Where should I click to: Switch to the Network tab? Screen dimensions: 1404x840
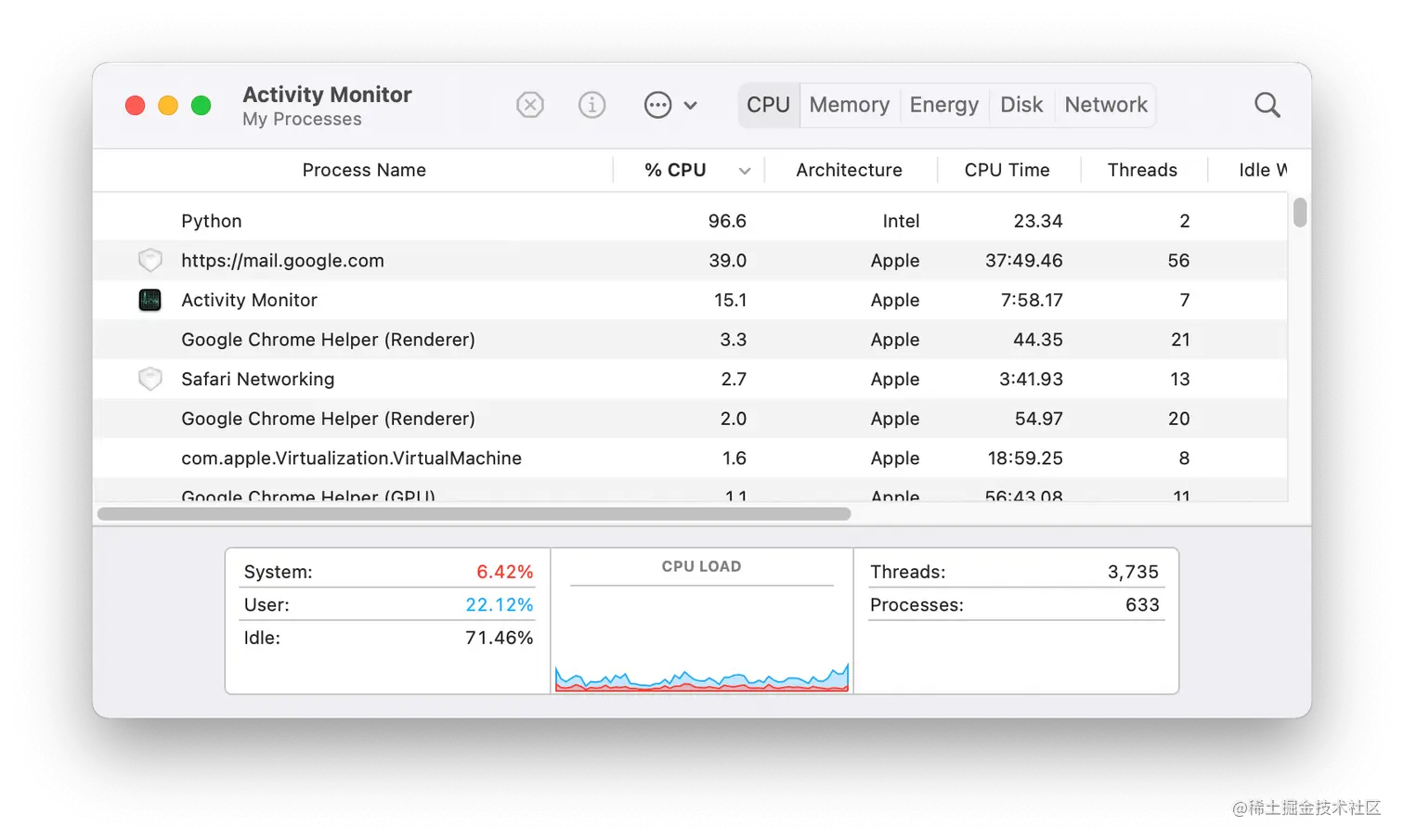1106,105
